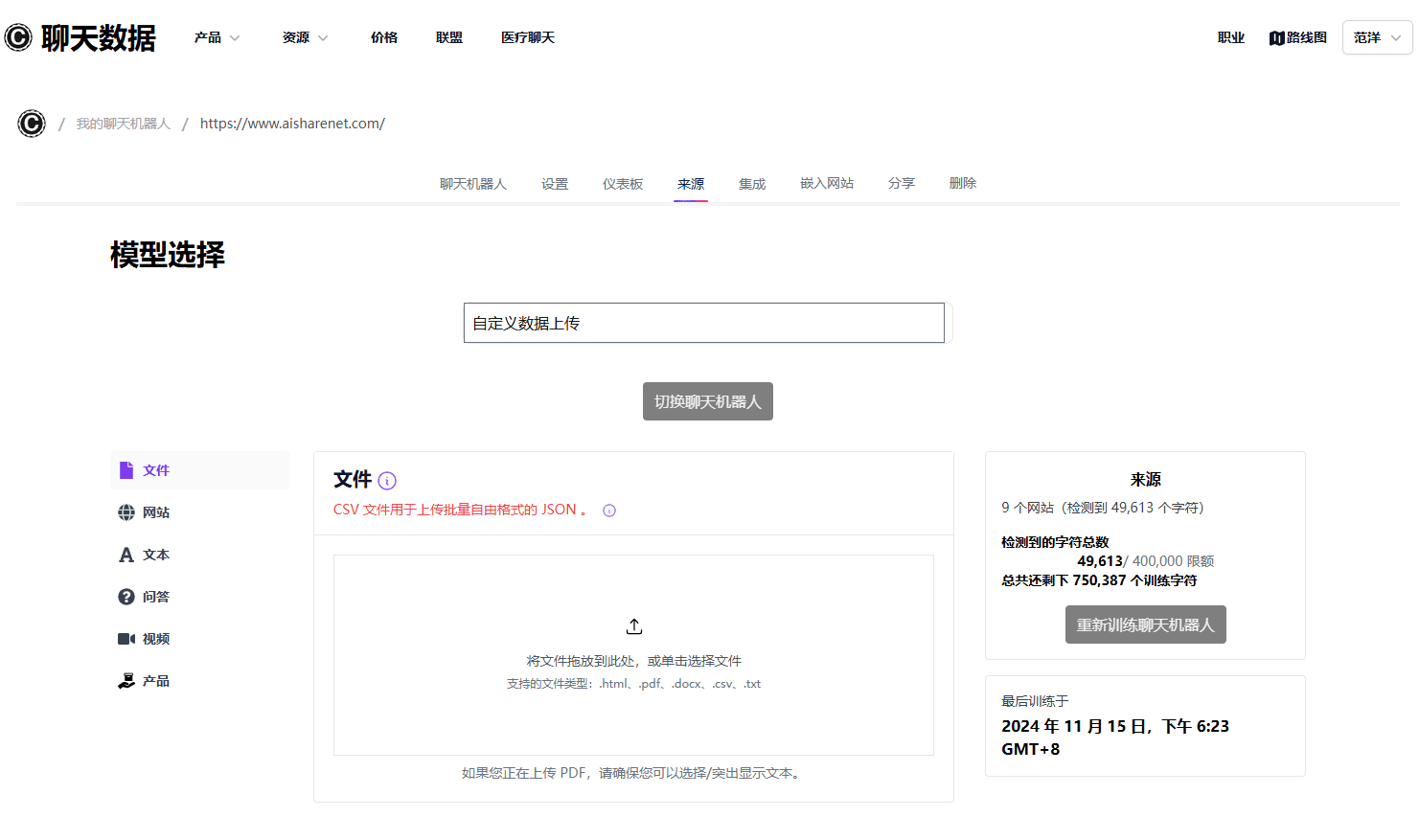
Task: Click the 总共还剩下 750,387 个训练字符 line
Action: coord(1099,580)
